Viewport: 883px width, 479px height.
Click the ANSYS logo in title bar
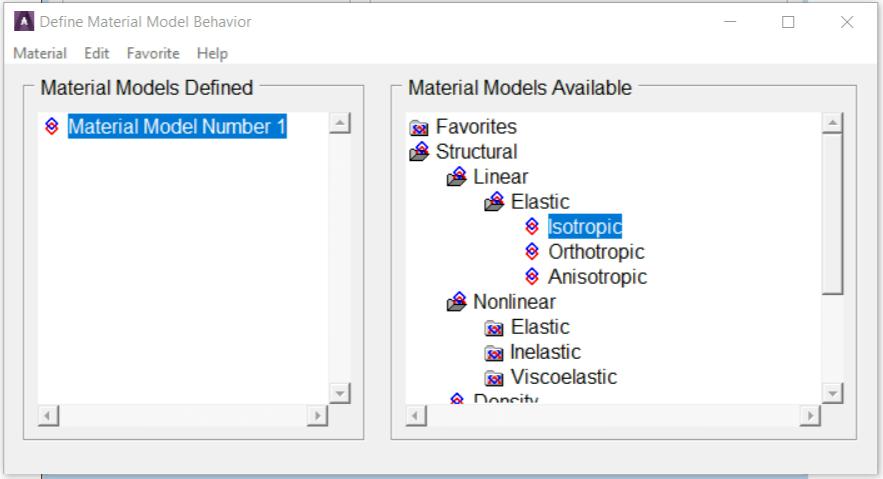22,22
